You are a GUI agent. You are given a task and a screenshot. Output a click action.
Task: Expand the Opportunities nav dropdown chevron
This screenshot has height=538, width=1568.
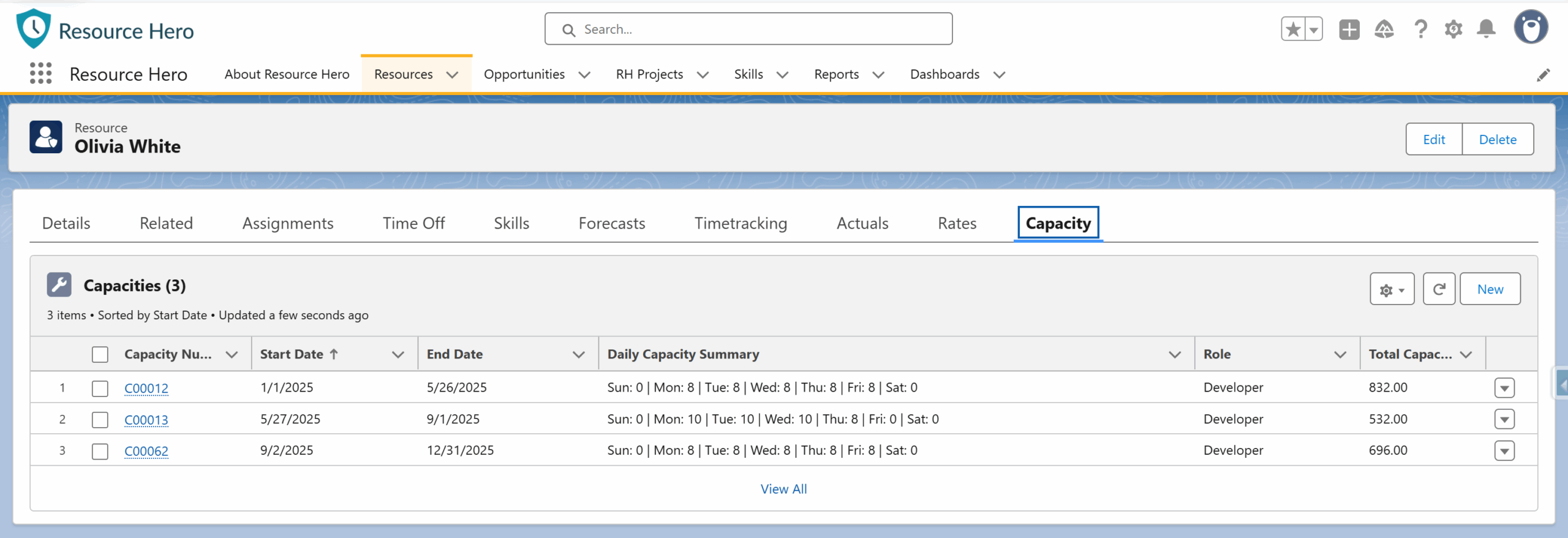point(584,75)
